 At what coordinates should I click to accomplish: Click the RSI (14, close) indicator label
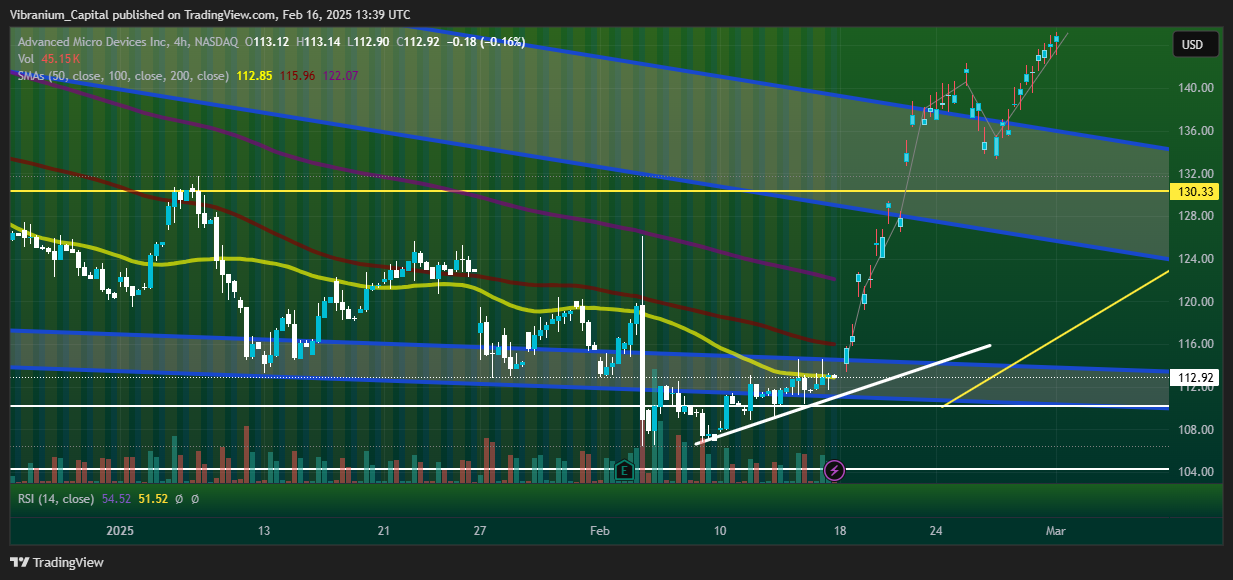click(56, 498)
